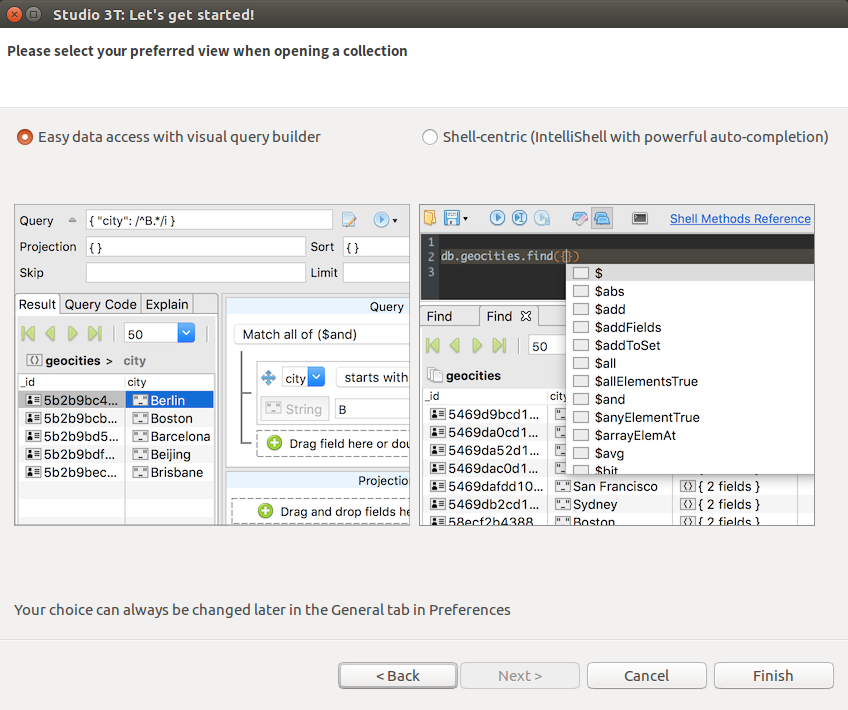Go to the last page in the Result tab

[95, 334]
